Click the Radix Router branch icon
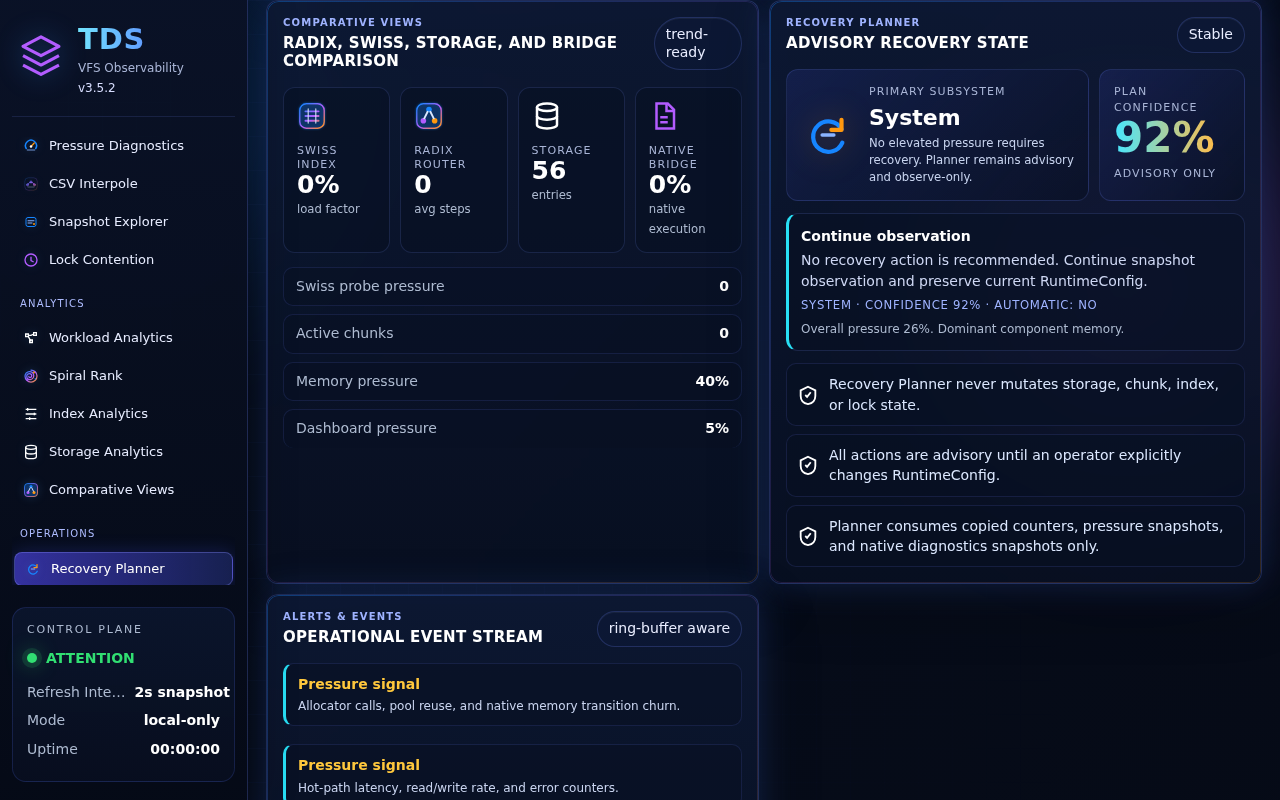1280x800 pixels. click(x=429, y=116)
